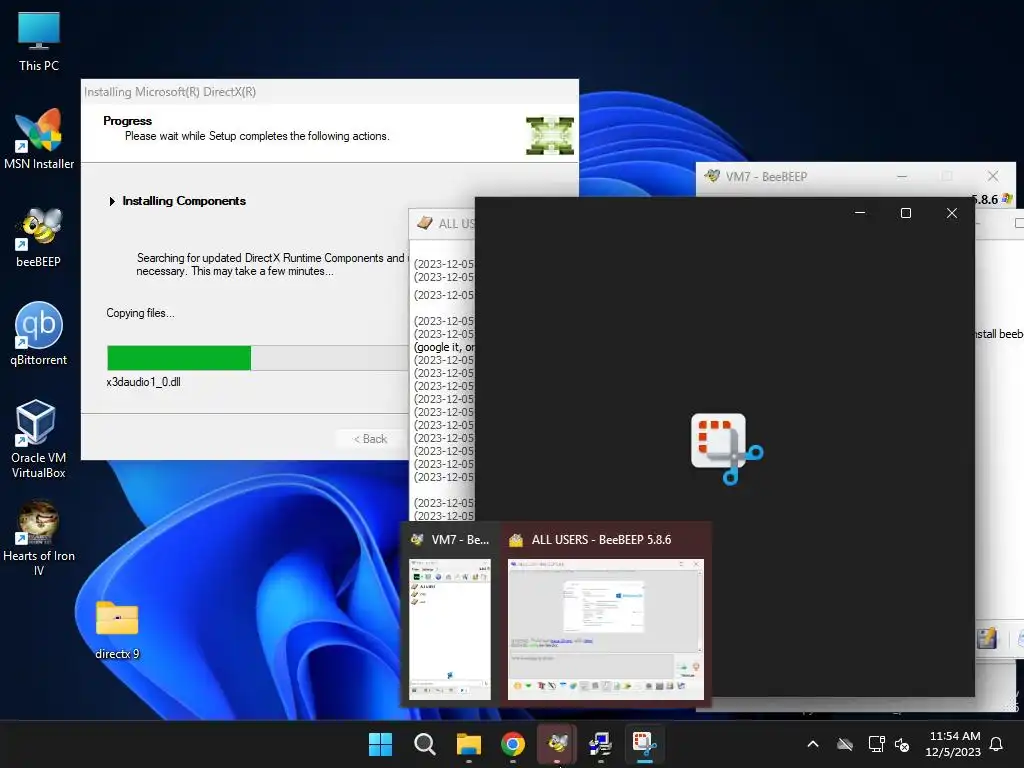Open taskbar Search
1024x768 pixels.
point(424,744)
